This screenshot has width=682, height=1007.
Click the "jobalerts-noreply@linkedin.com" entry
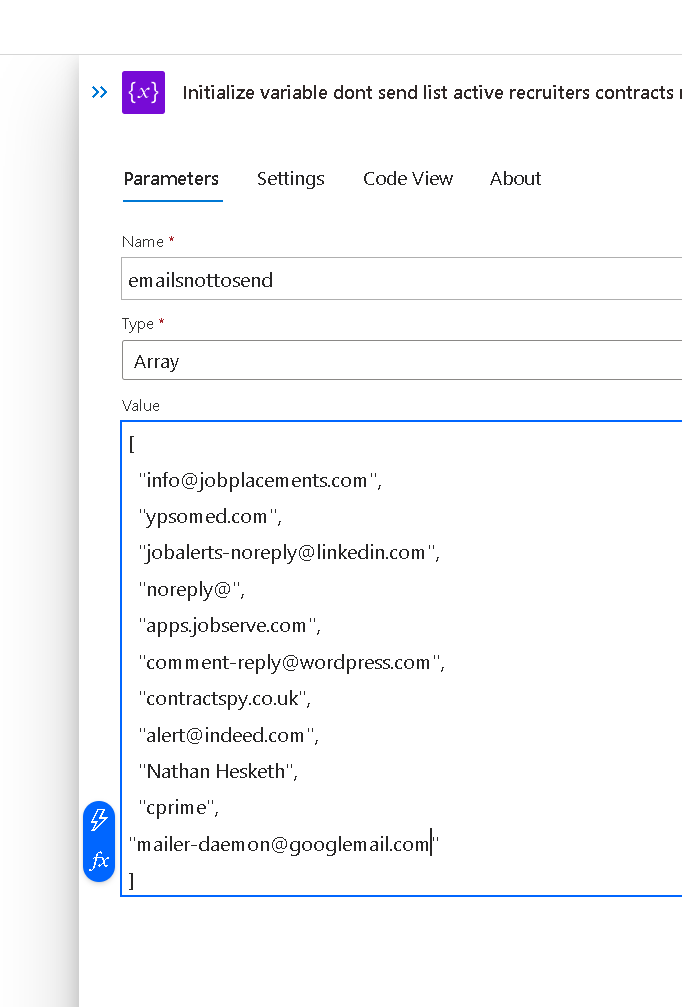tap(289, 552)
